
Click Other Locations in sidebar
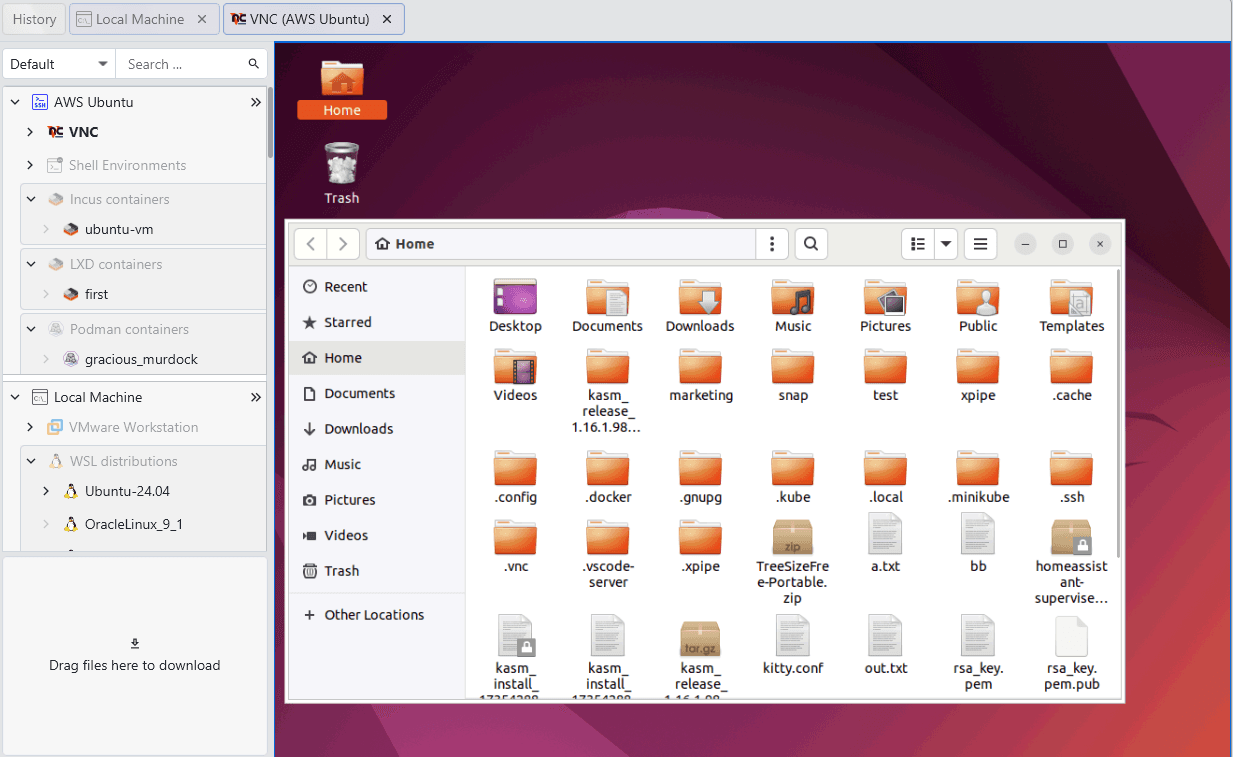pos(373,615)
